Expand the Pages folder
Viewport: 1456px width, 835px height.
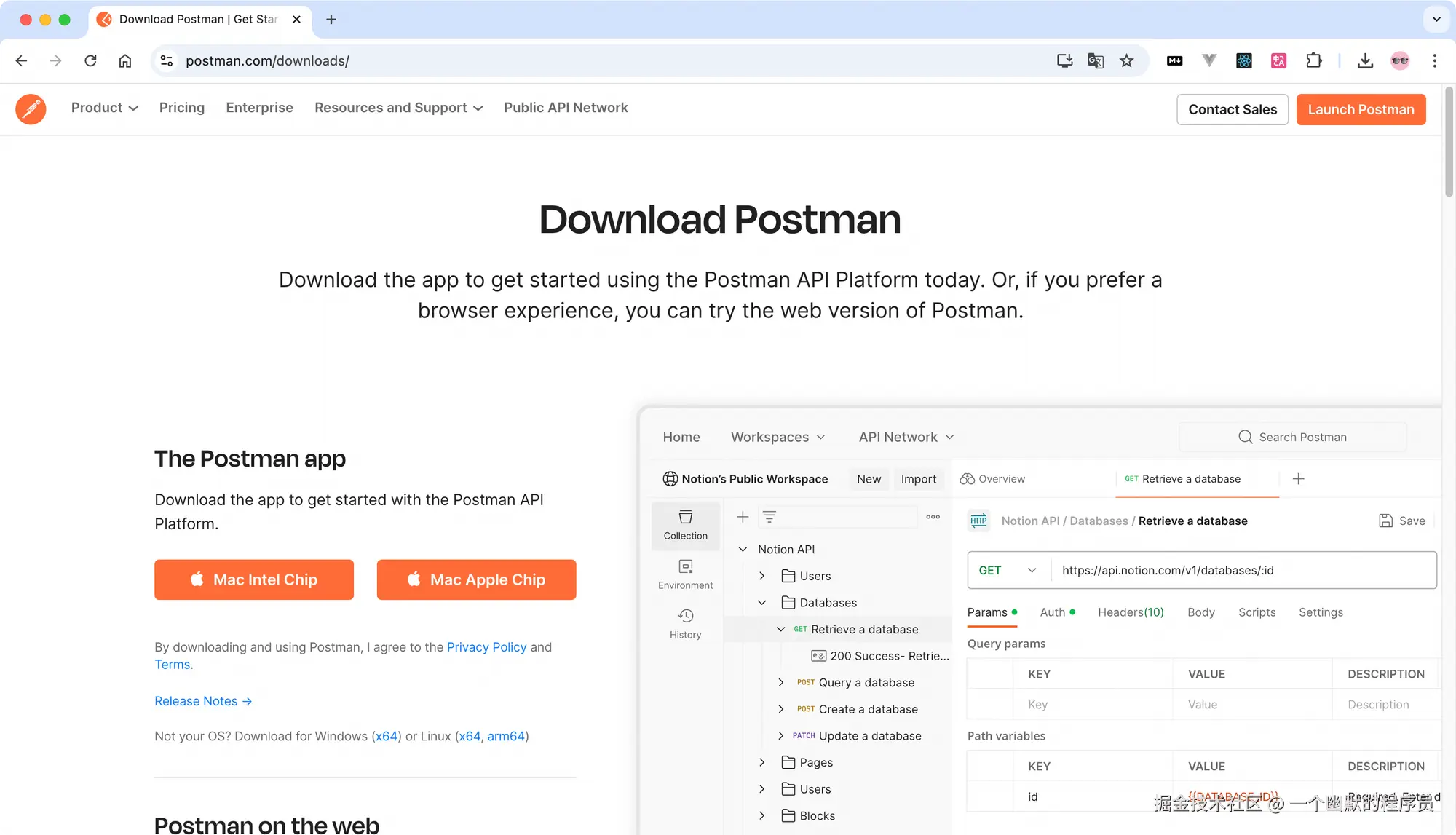762,762
